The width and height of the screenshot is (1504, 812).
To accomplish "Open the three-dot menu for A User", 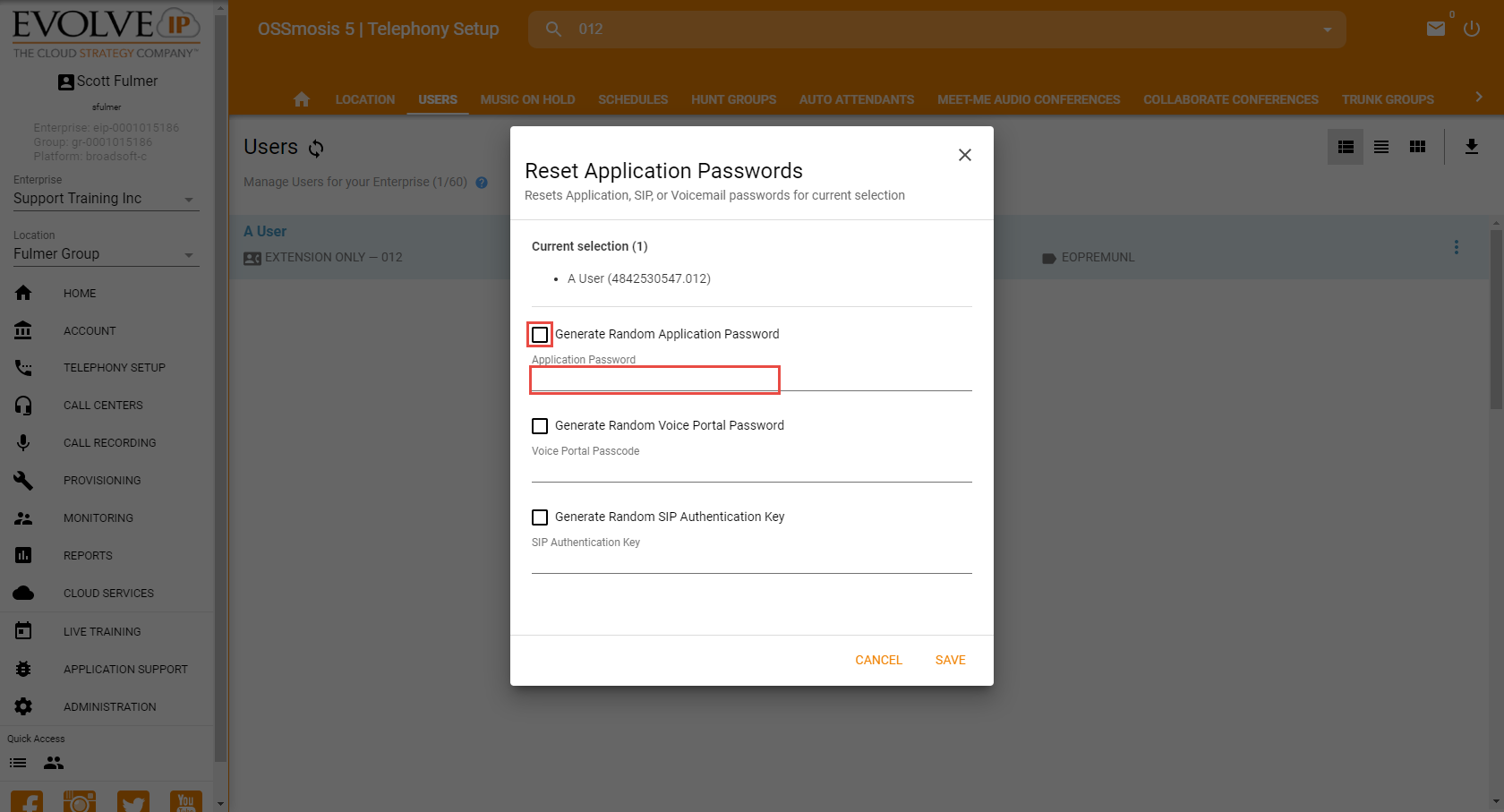I will pyautogui.click(x=1456, y=247).
